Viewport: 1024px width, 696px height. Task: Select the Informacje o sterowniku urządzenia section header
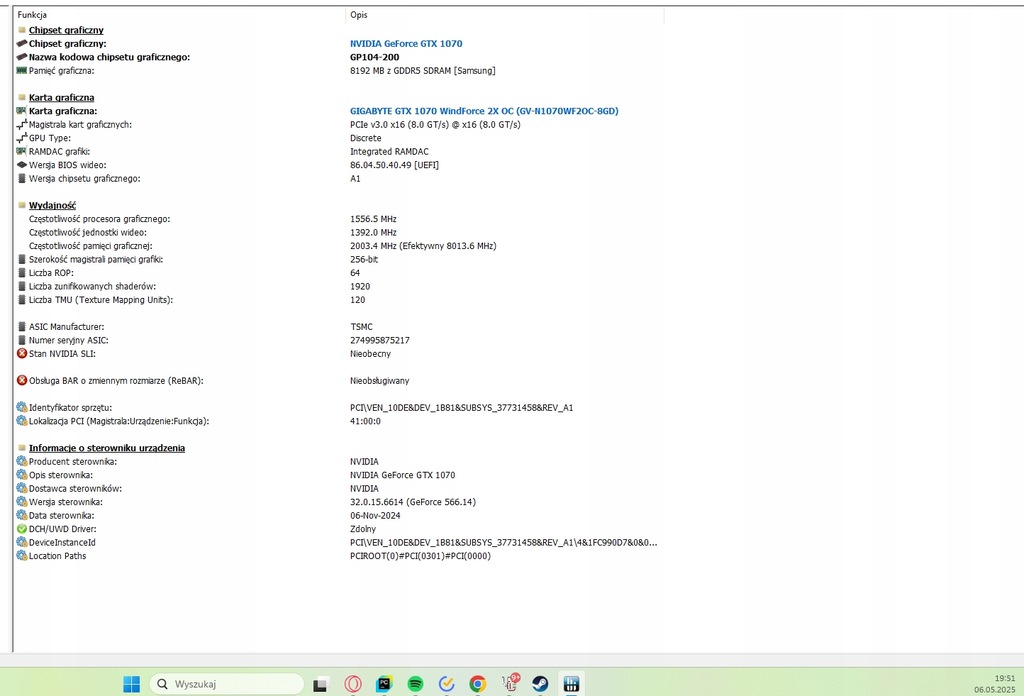pyautogui.click(x=106, y=448)
